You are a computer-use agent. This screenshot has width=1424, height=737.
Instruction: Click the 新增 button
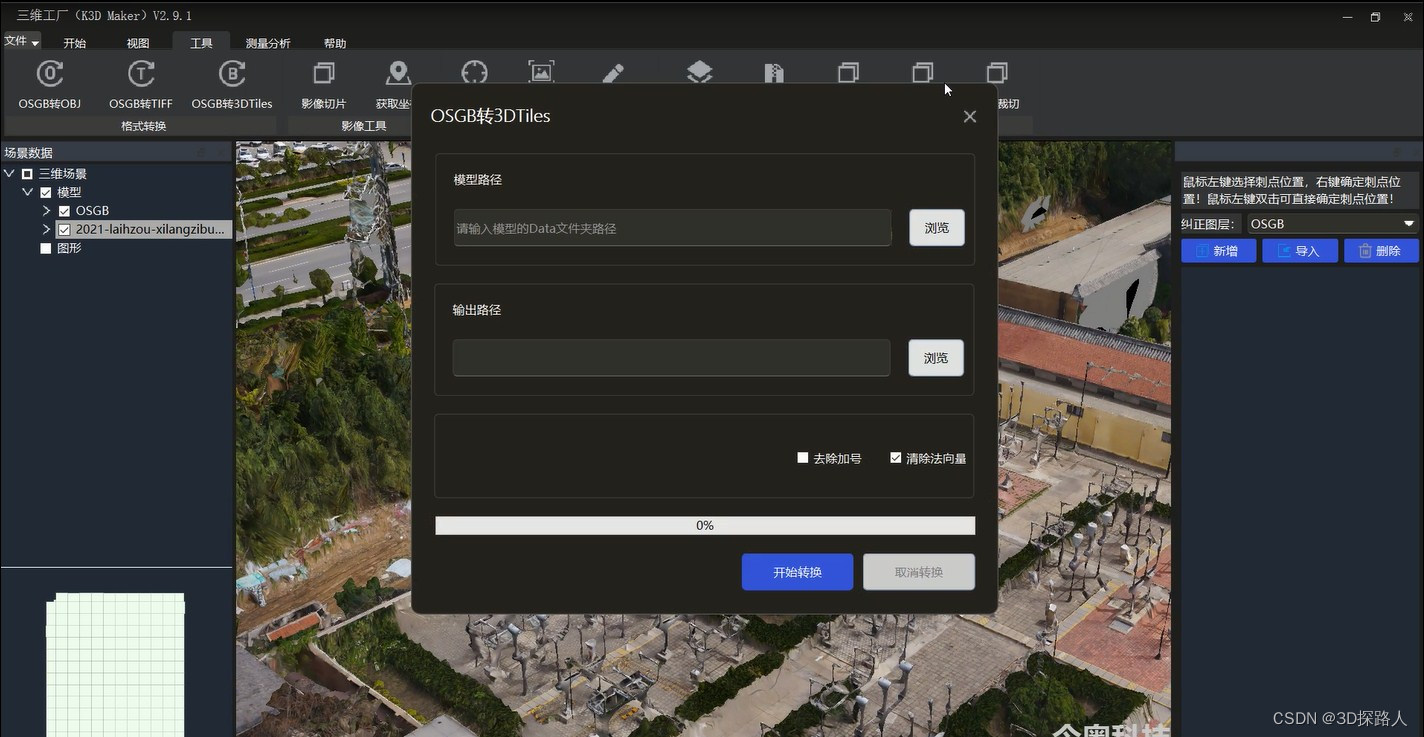1218,251
